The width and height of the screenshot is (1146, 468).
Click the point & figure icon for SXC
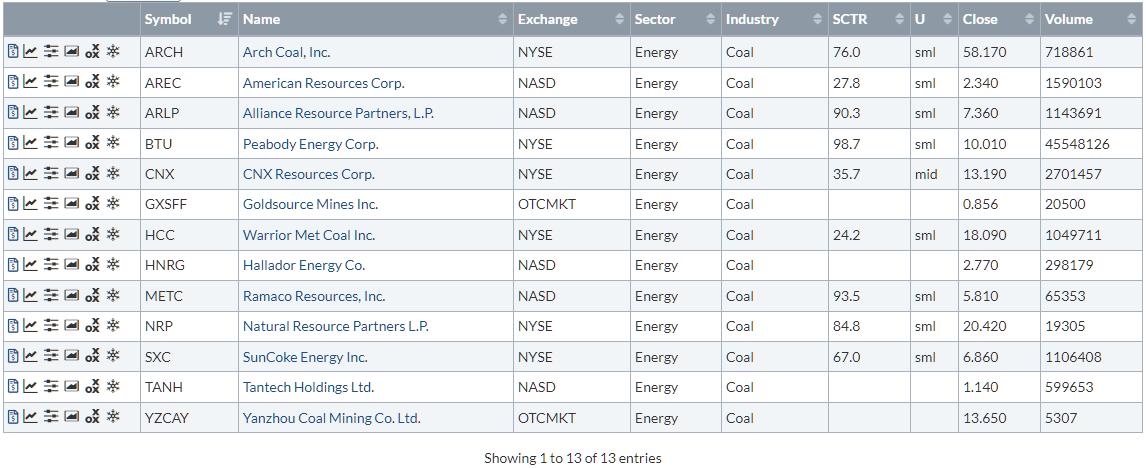[x=93, y=357]
